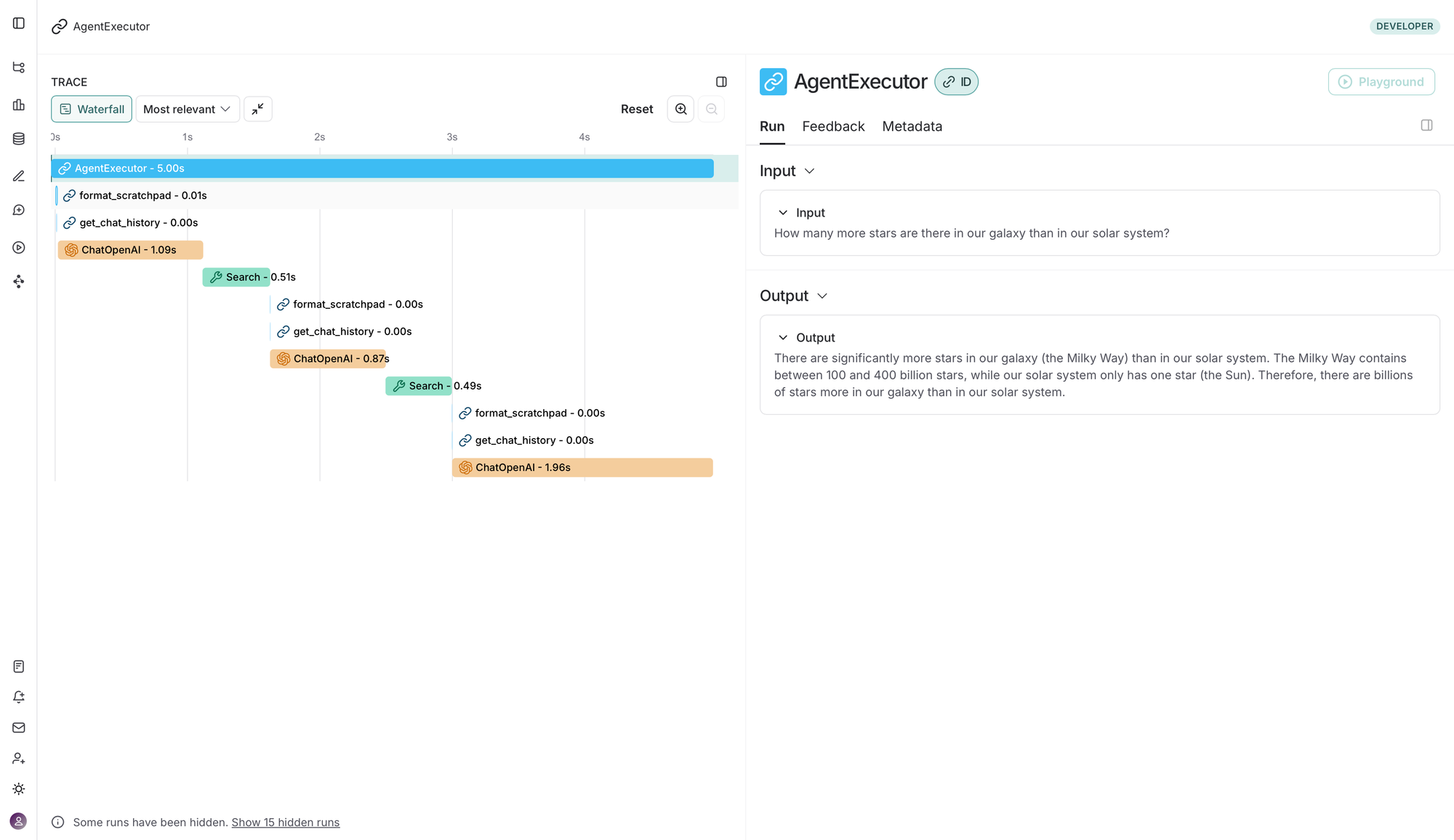Click the zoom in magnifier icon
Image resolution: width=1454 pixels, height=840 pixels.
tap(680, 109)
